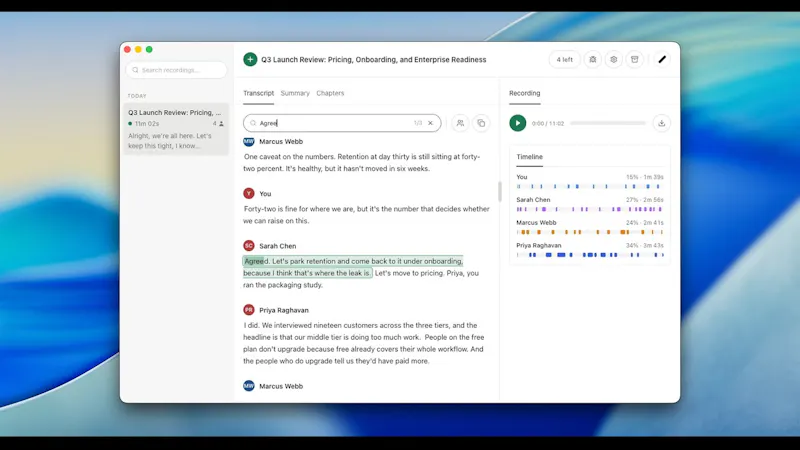Select the Recording tab

524,93
